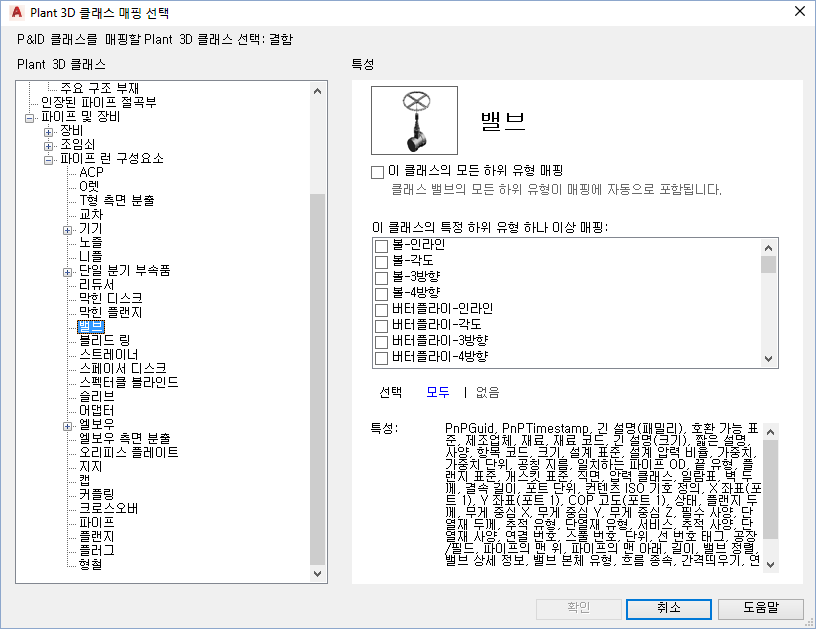The height and width of the screenshot is (629, 816).
Task: Expand the 조임쇠 tree node
Action: (x=48, y=146)
